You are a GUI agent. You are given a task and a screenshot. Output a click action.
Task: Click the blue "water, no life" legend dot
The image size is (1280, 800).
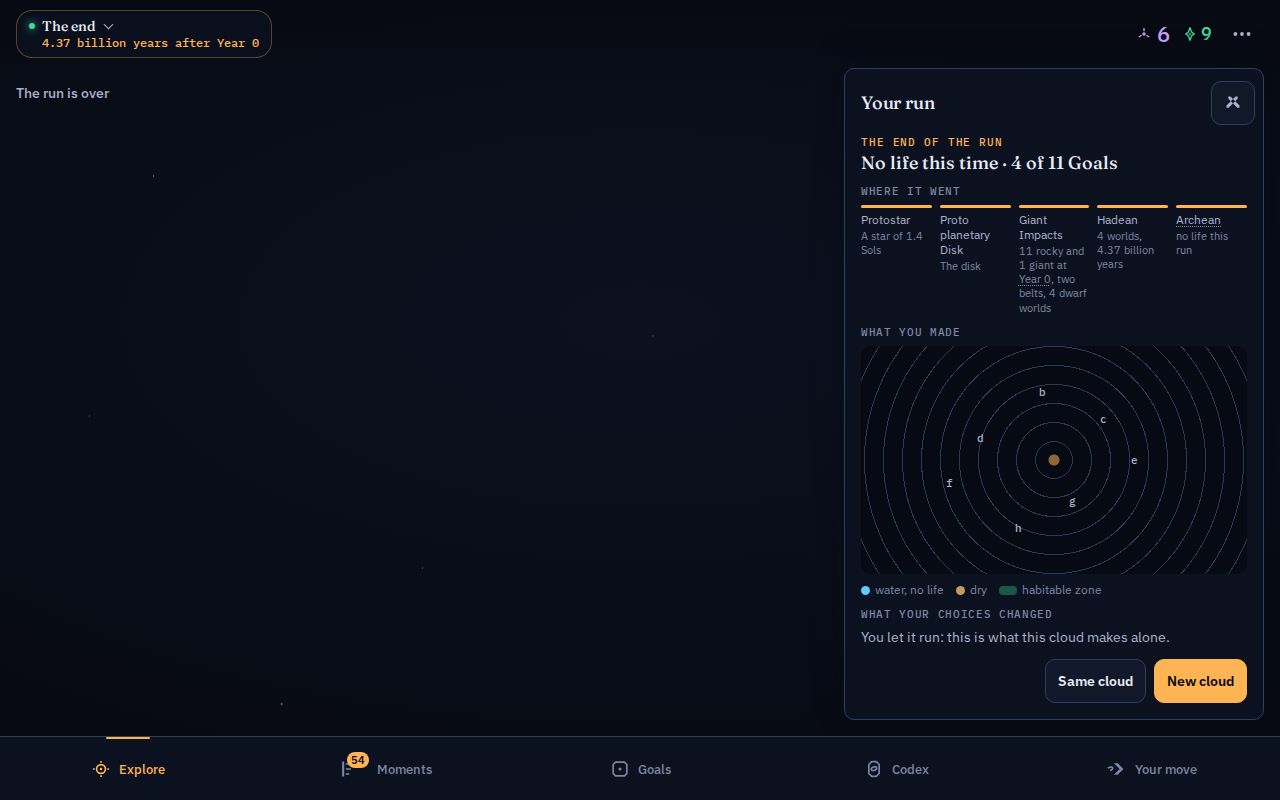click(865, 590)
